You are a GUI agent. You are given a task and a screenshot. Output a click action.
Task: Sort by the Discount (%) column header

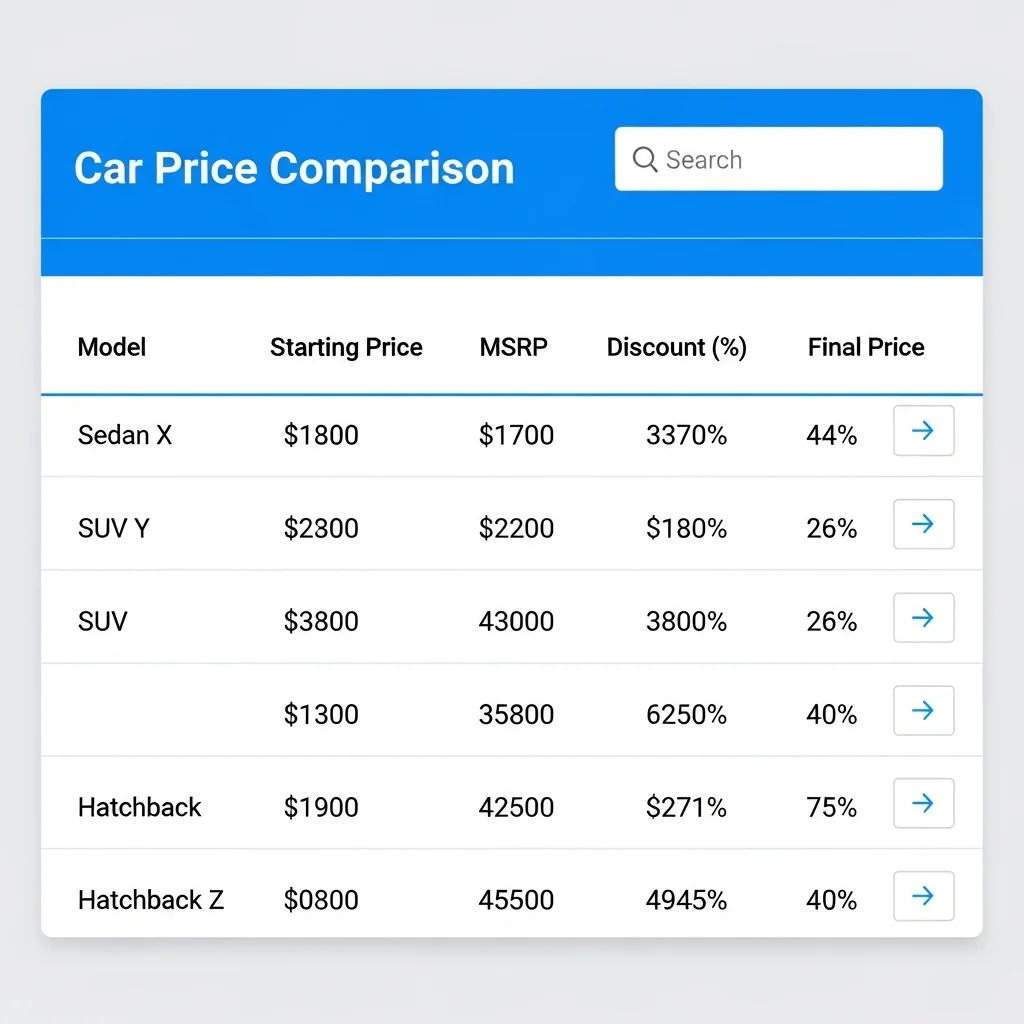677,347
